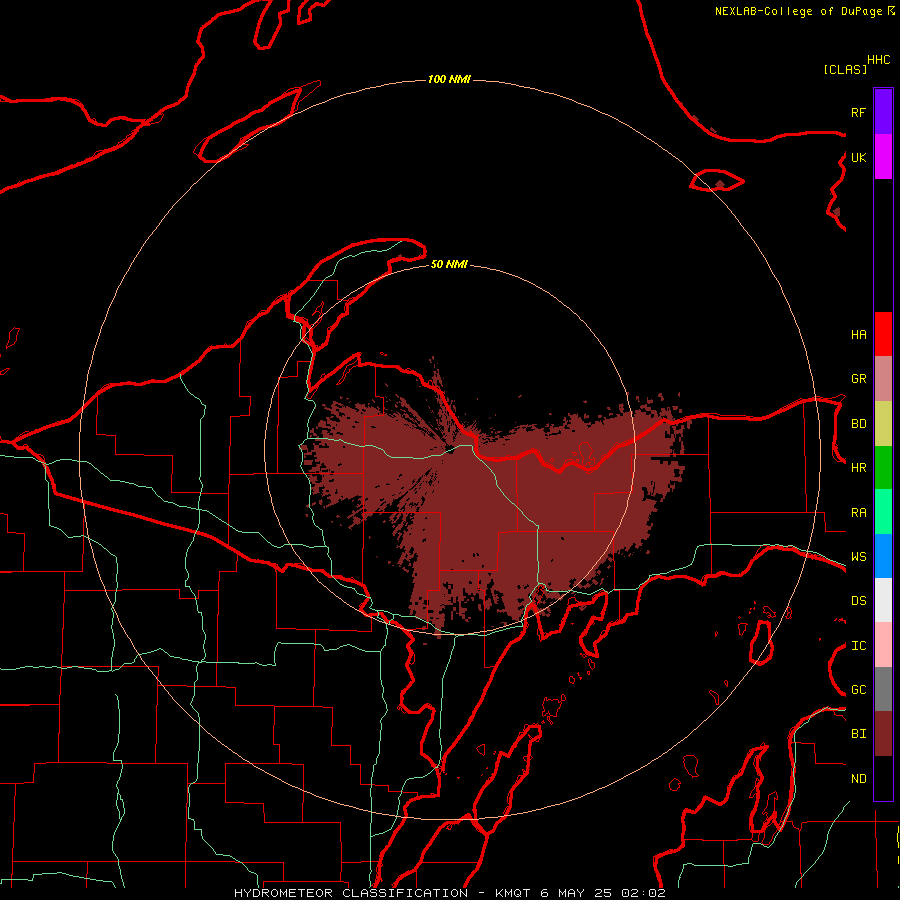
Task: Click the GR legend label
Action: 858,379
